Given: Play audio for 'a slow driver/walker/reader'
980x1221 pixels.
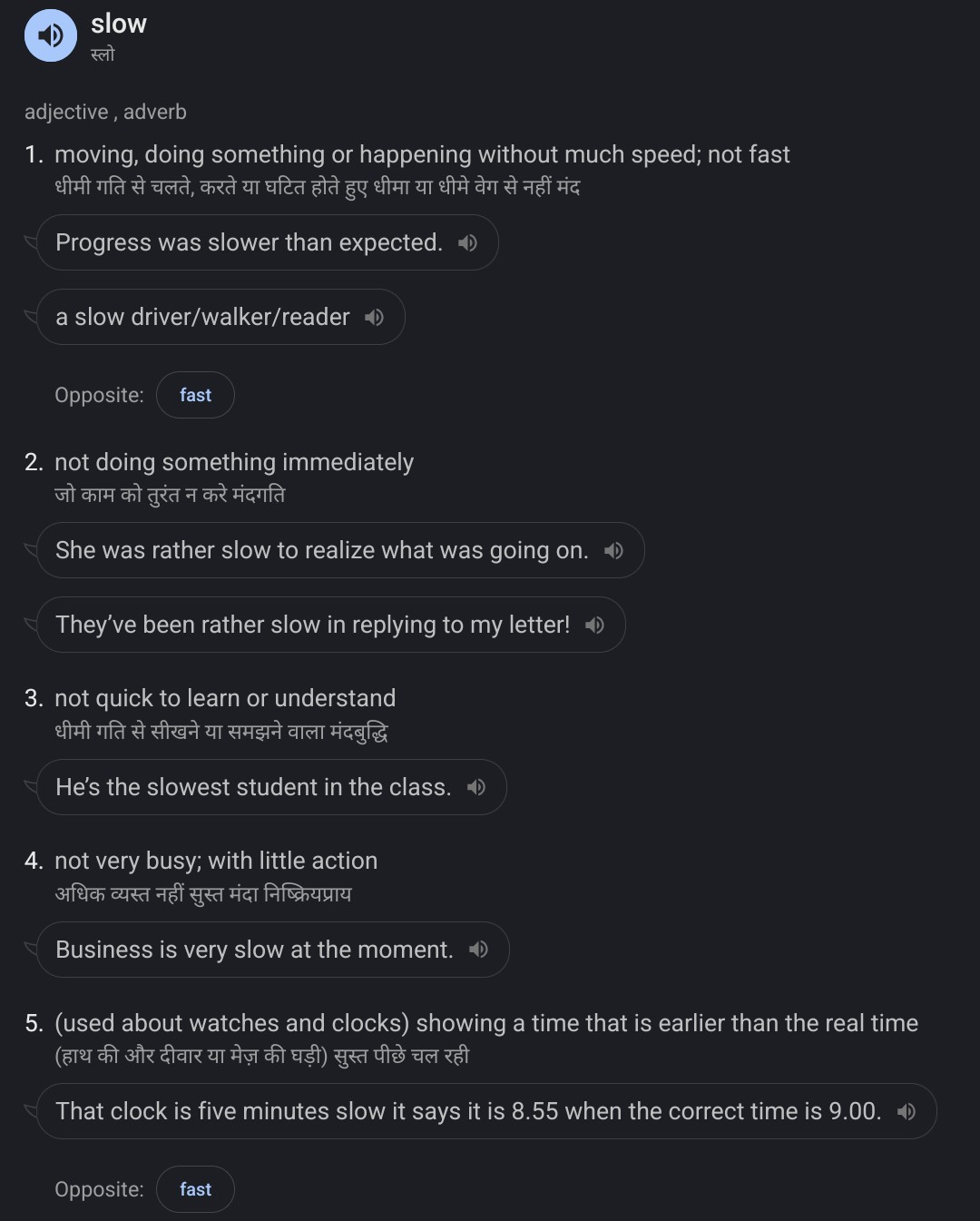Looking at the screenshot, I should tap(374, 317).
